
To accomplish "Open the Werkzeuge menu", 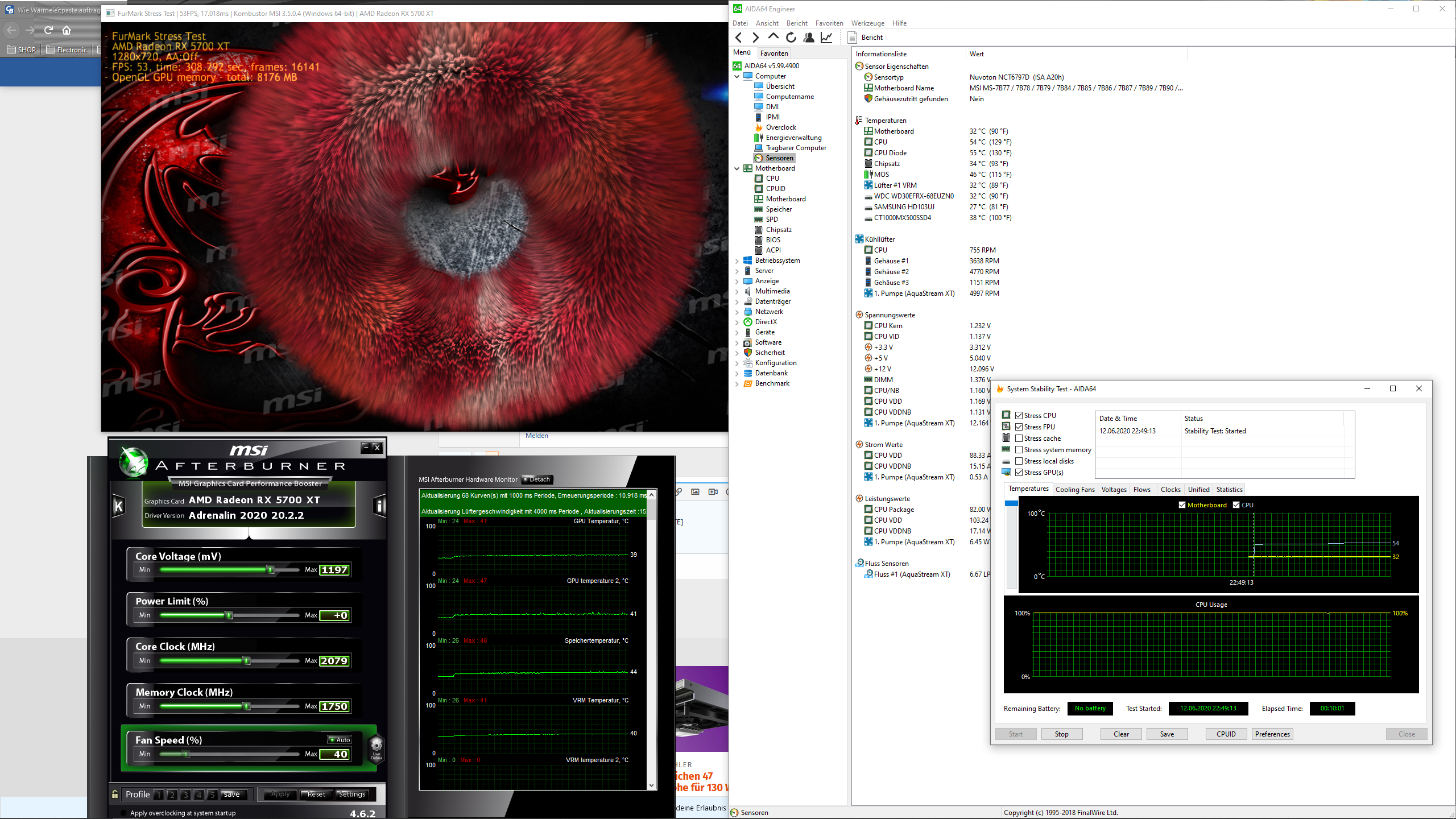I will 867,23.
